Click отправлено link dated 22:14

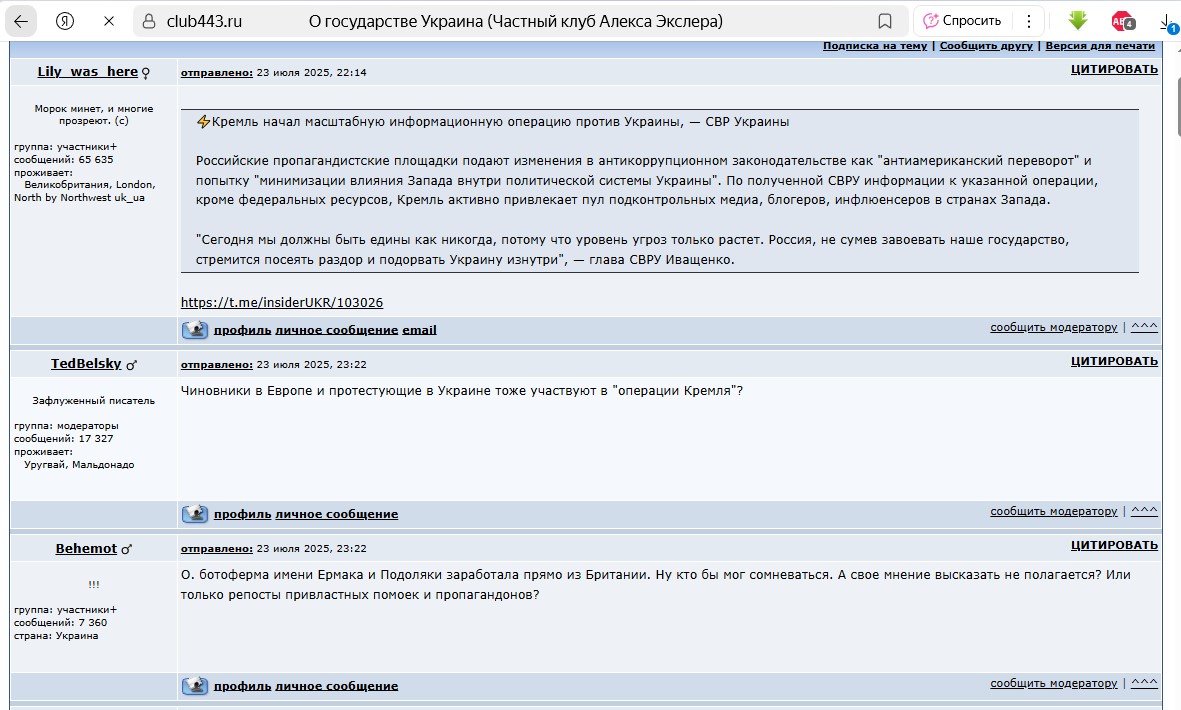(216, 72)
